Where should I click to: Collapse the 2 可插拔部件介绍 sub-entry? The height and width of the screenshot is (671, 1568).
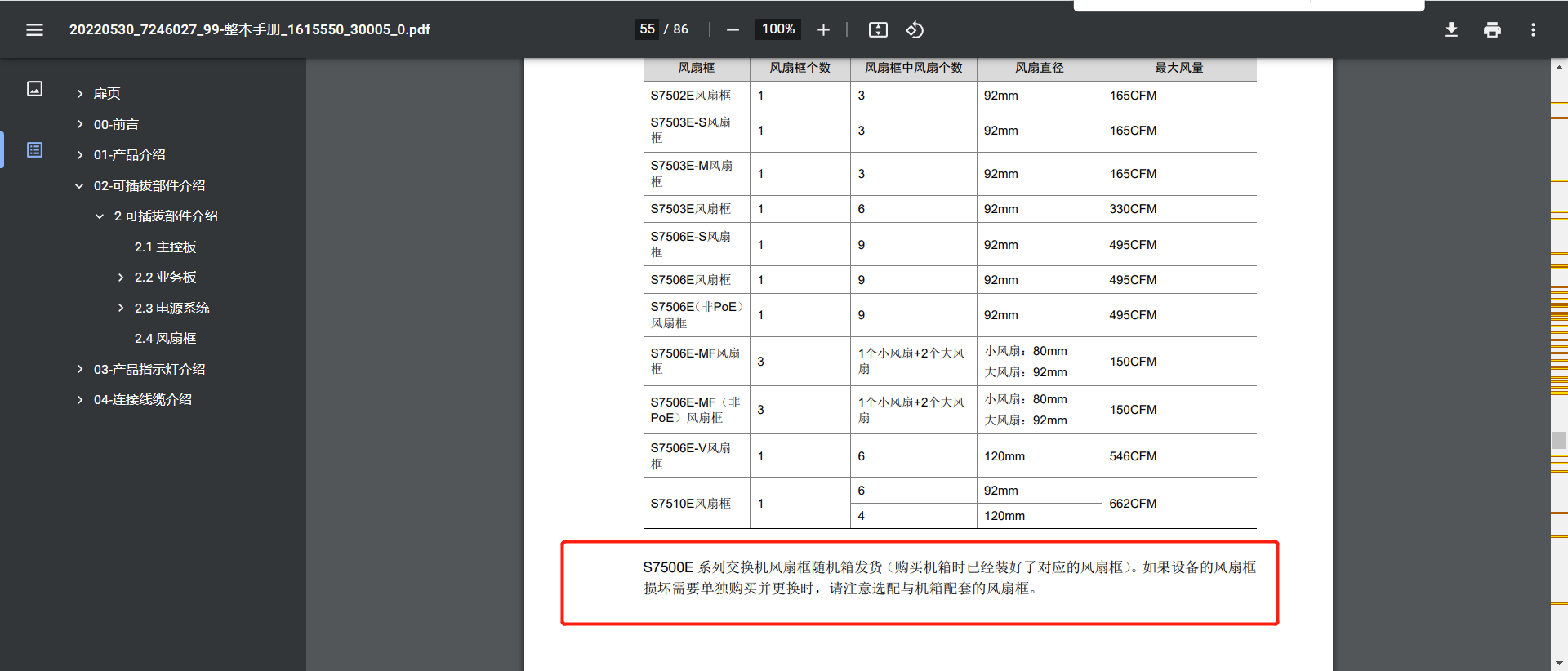(100, 216)
